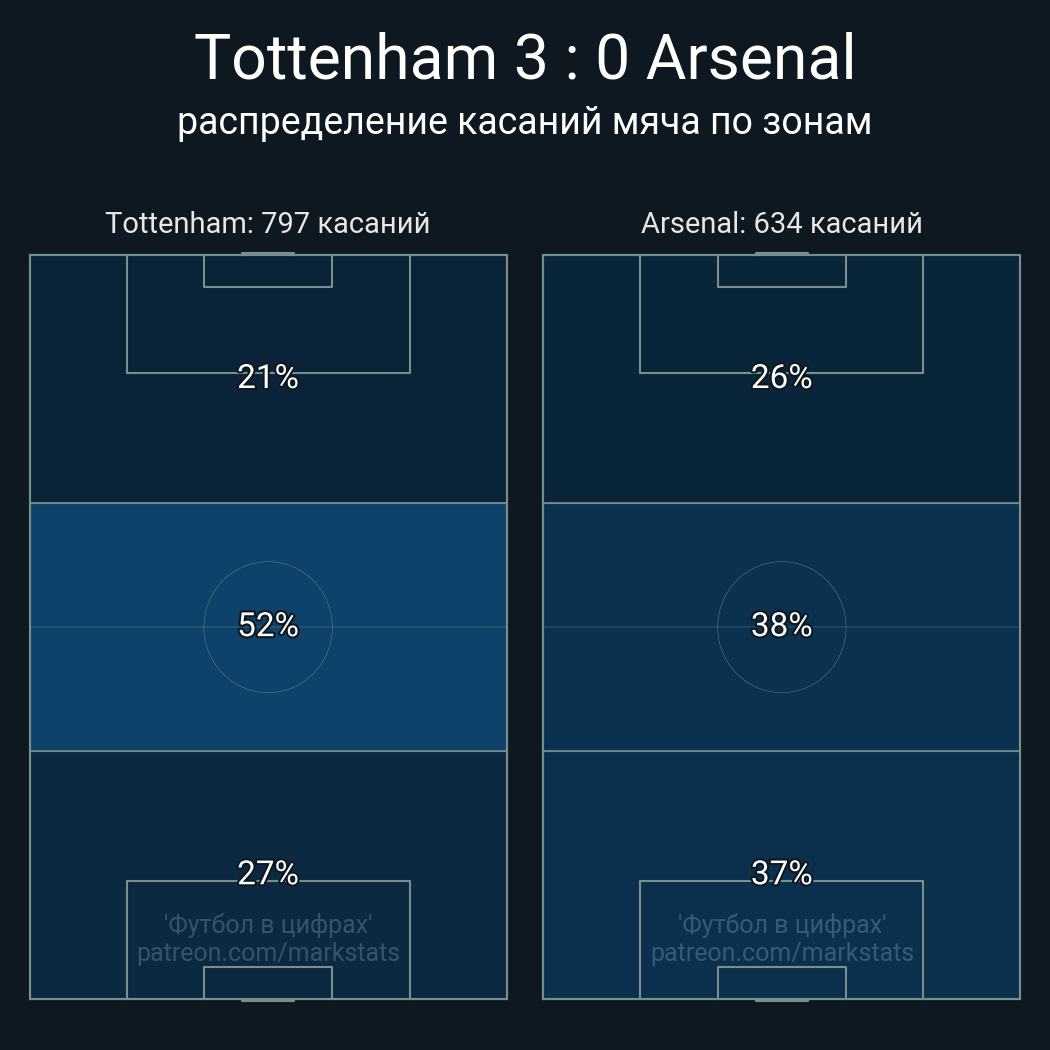The width and height of the screenshot is (1050, 1050).
Task: Open patreon.com/markstats link on Arsenal pitch
Action: pyautogui.click(x=782, y=952)
